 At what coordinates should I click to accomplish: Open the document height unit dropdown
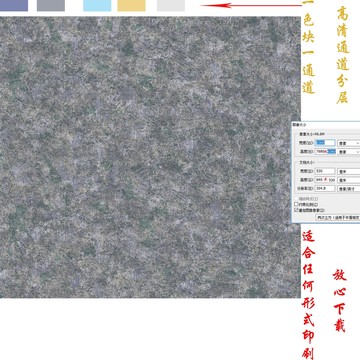(349, 180)
